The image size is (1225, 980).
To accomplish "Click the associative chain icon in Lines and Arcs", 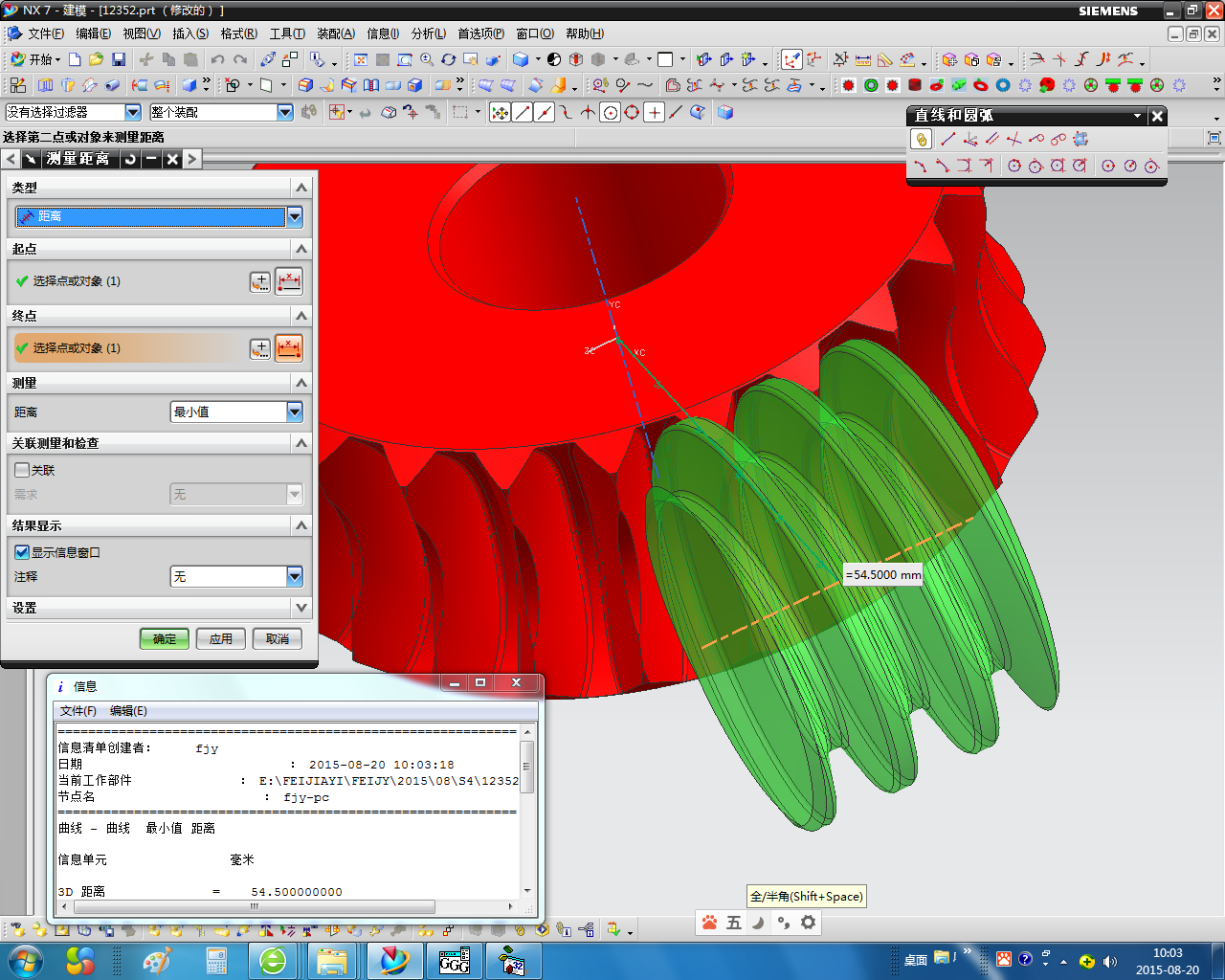I will [921, 139].
